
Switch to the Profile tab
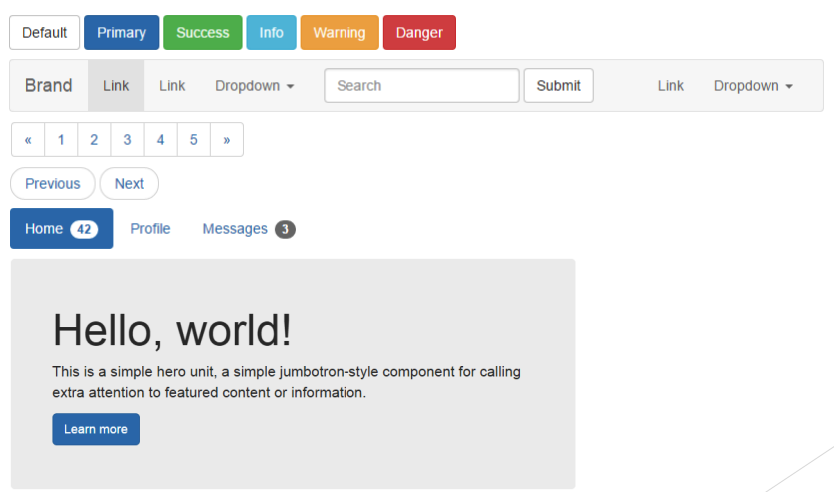150,229
